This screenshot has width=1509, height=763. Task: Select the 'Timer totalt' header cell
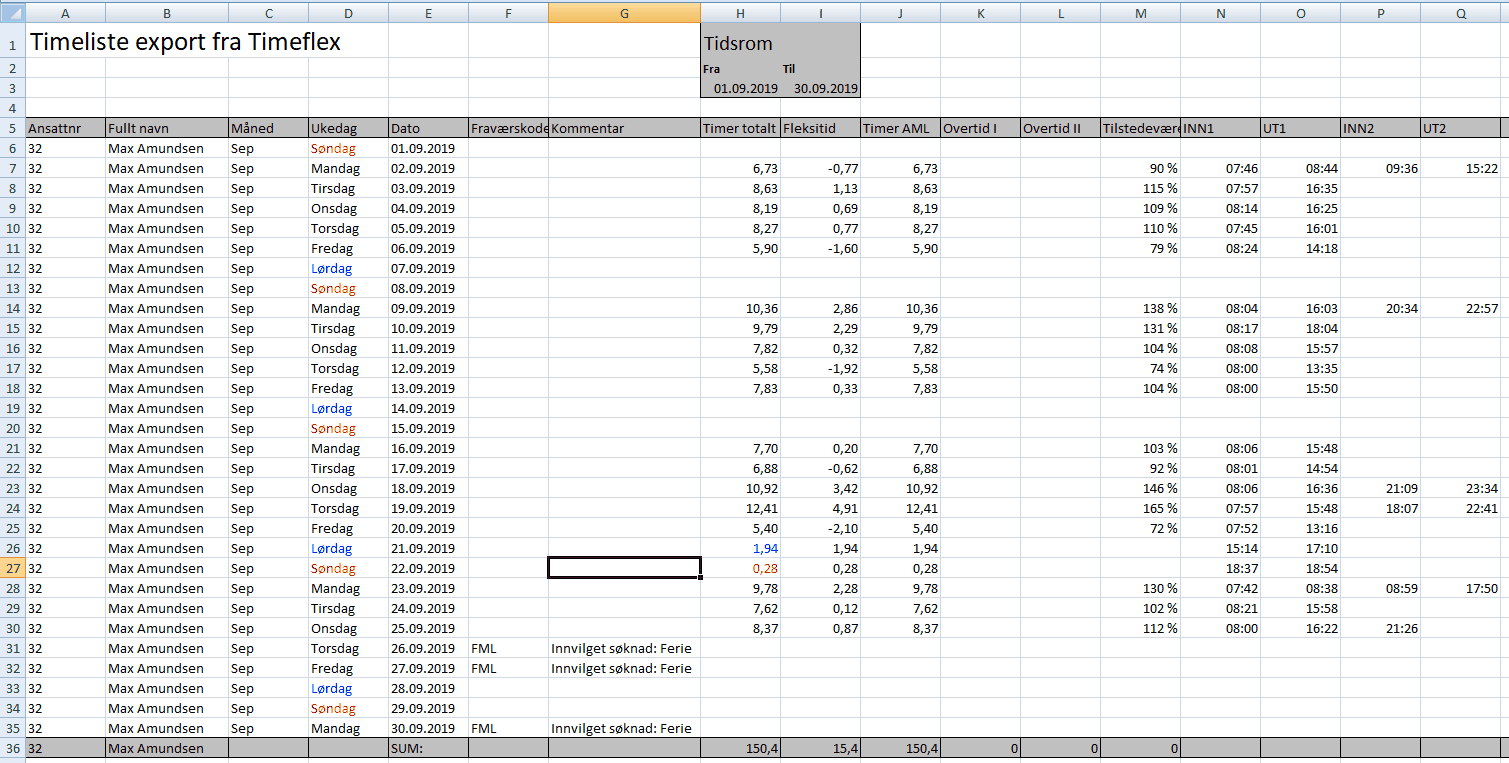(x=740, y=128)
